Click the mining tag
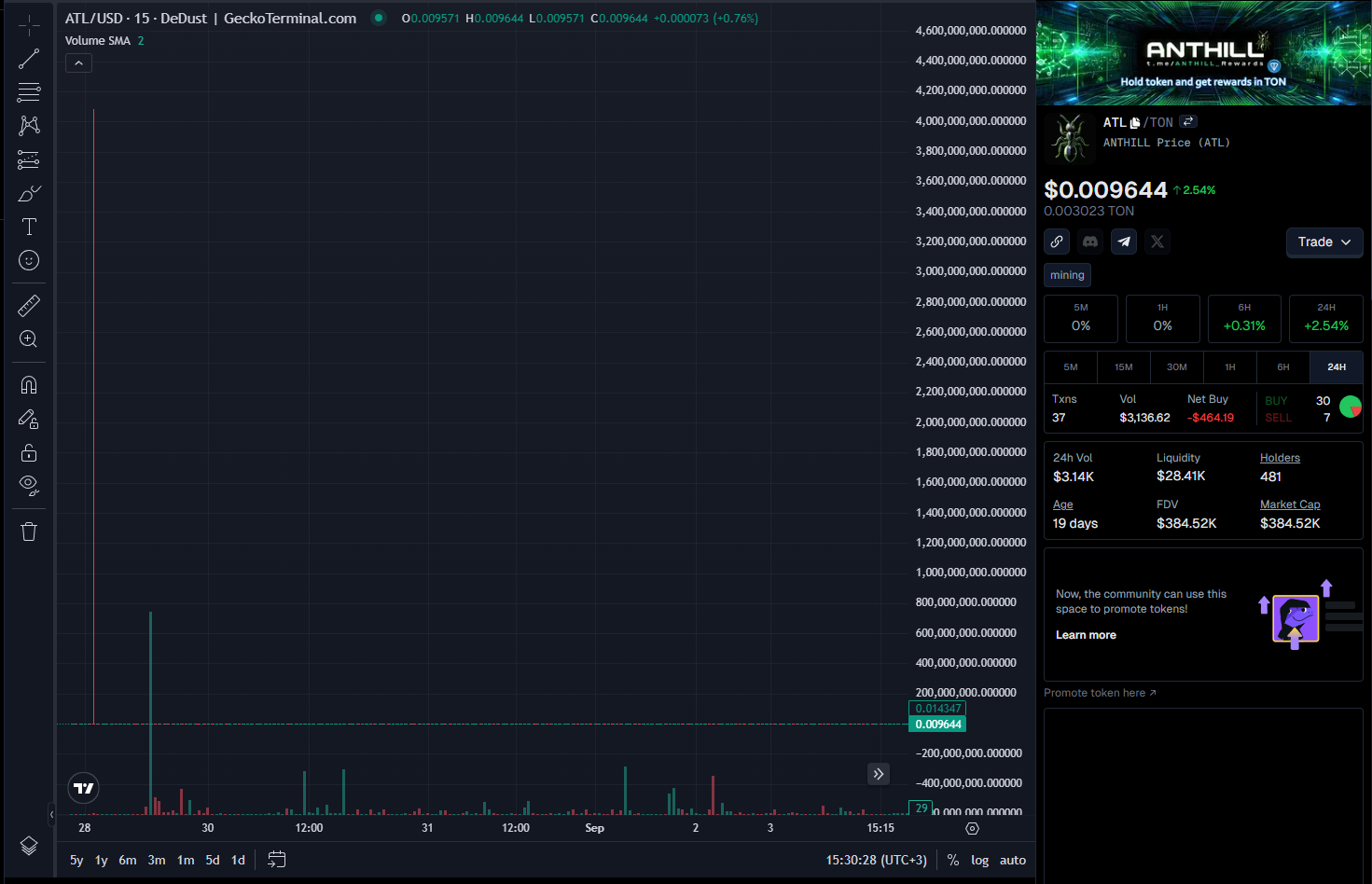This screenshot has height=884, width=1372. pyautogui.click(x=1067, y=275)
